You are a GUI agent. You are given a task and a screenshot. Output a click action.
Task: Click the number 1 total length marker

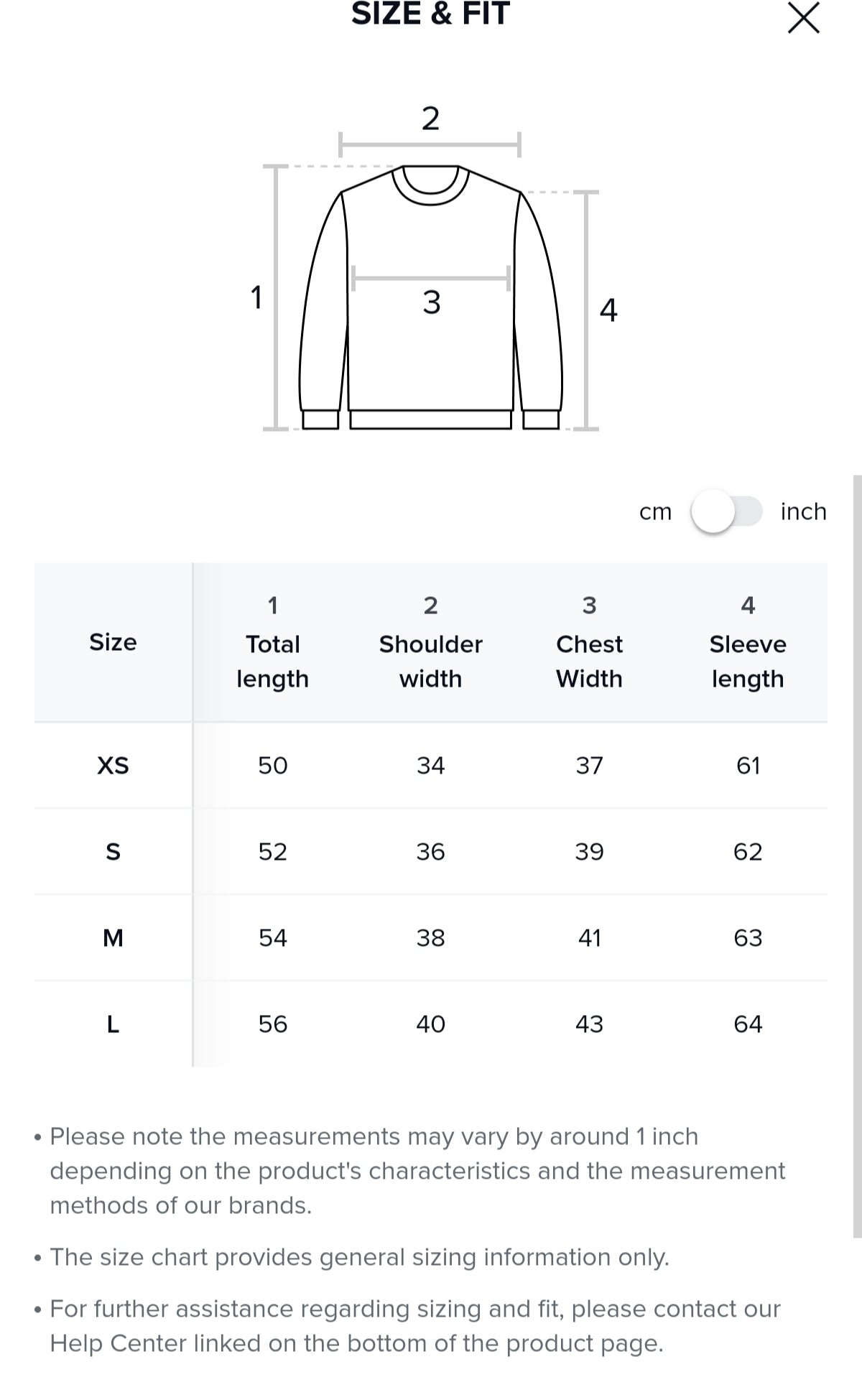tap(256, 297)
